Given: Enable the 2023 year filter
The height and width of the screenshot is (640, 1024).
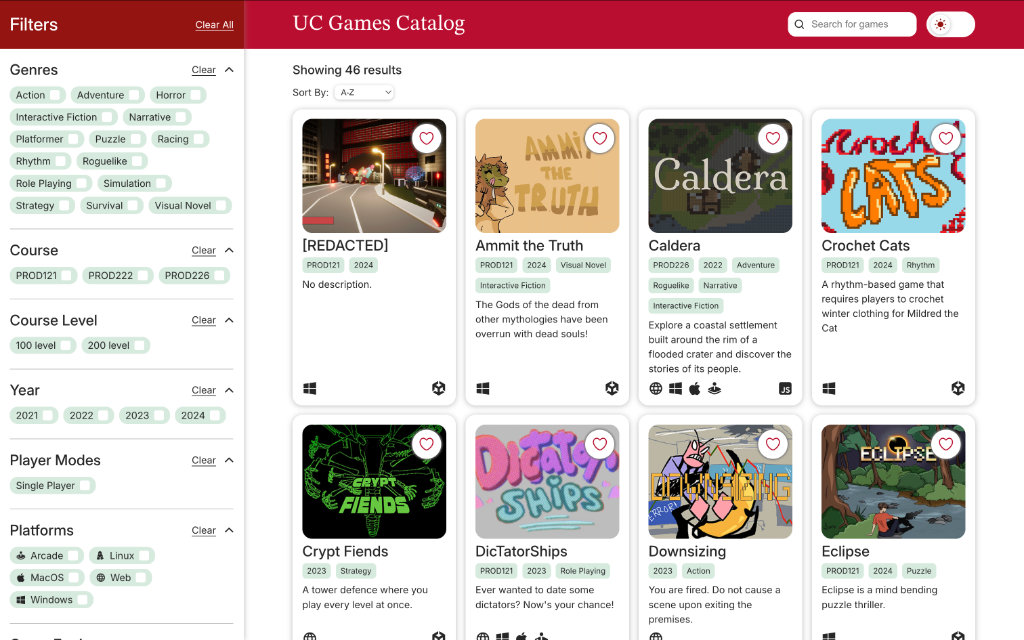Looking at the screenshot, I should pos(144,415).
